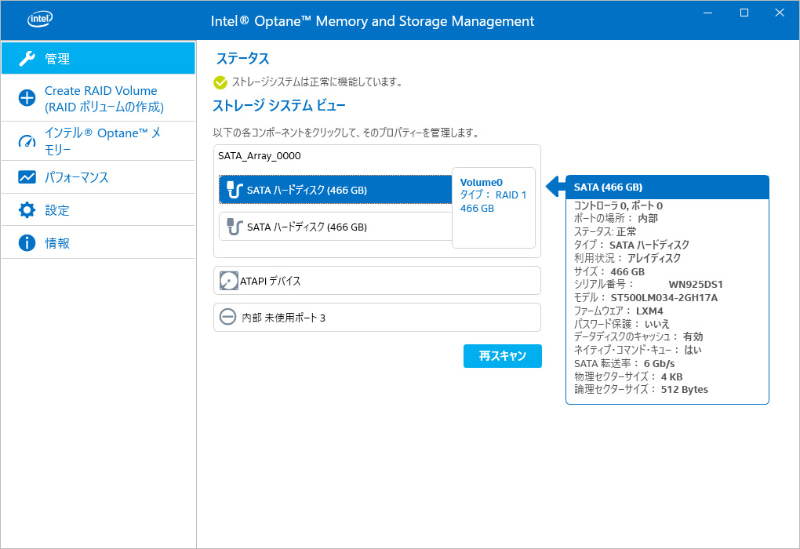
Task: Click ストレージ システム ビュー heading
Action: tap(279, 106)
